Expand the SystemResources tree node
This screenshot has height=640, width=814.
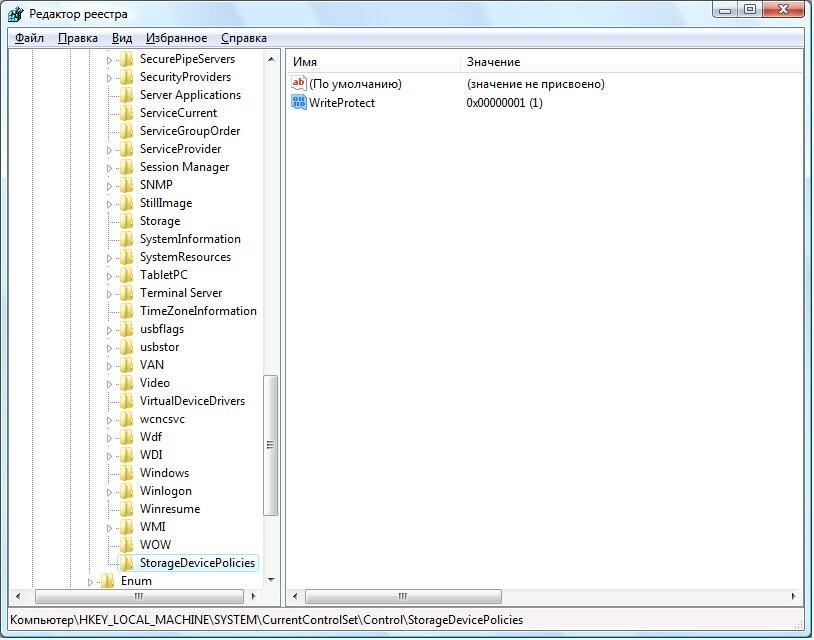coord(109,258)
